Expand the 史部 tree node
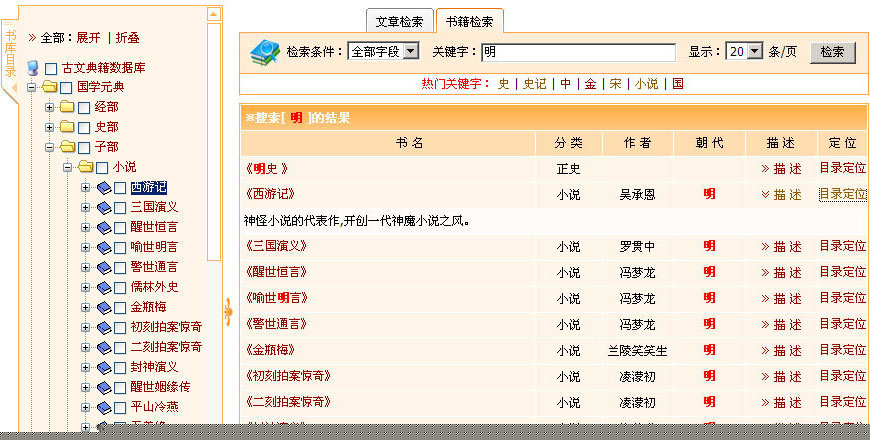The image size is (870, 440). (49, 127)
